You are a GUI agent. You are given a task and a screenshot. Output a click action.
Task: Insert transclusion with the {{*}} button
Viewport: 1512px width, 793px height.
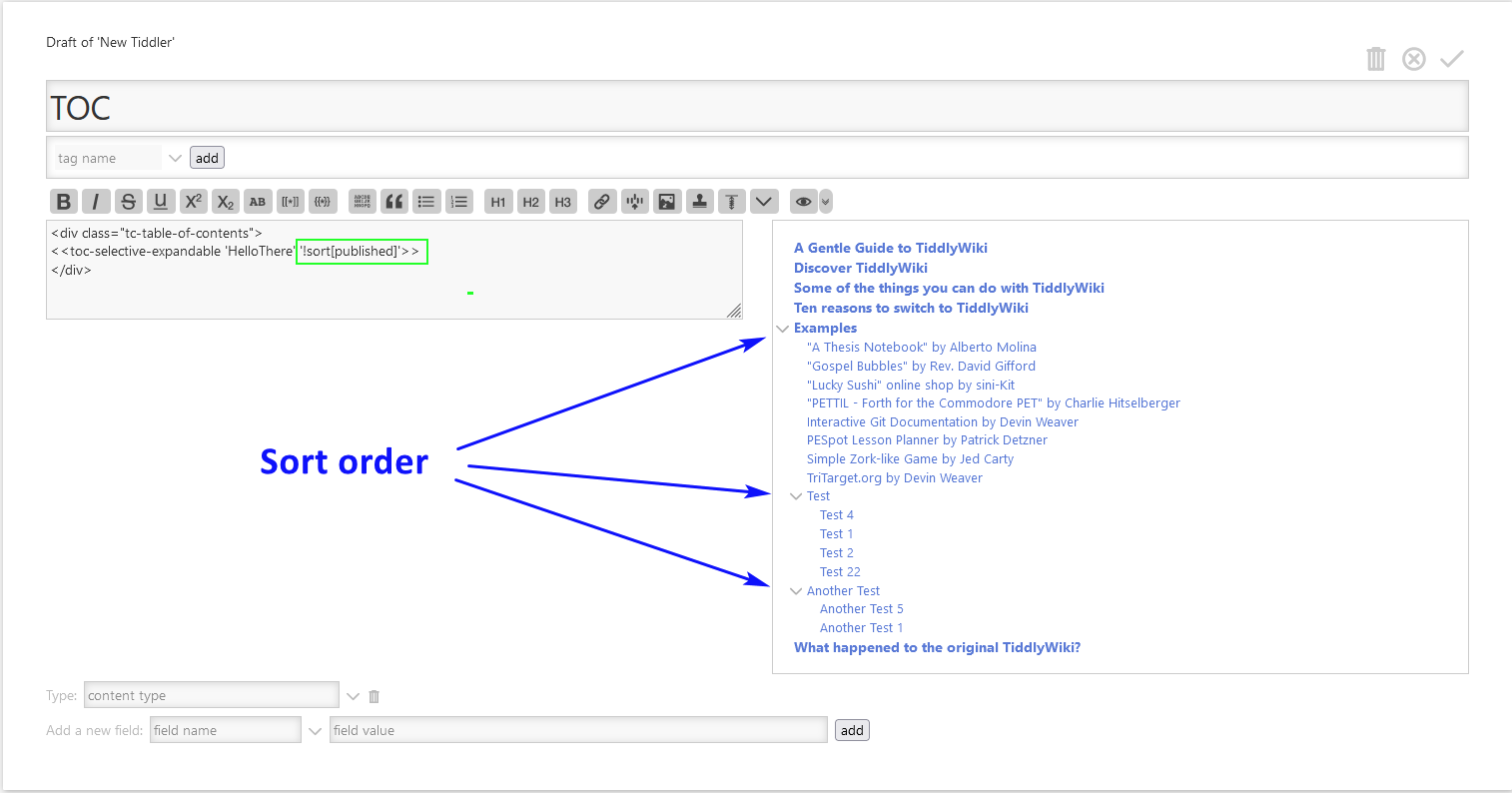pos(323,202)
